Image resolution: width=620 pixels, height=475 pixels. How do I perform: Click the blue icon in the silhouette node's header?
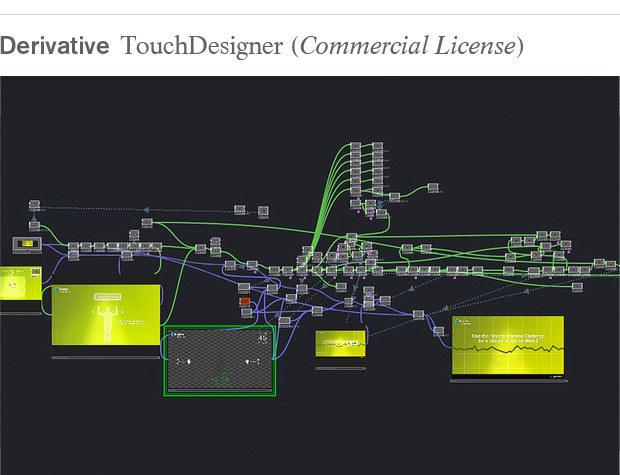tap(57, 290)
